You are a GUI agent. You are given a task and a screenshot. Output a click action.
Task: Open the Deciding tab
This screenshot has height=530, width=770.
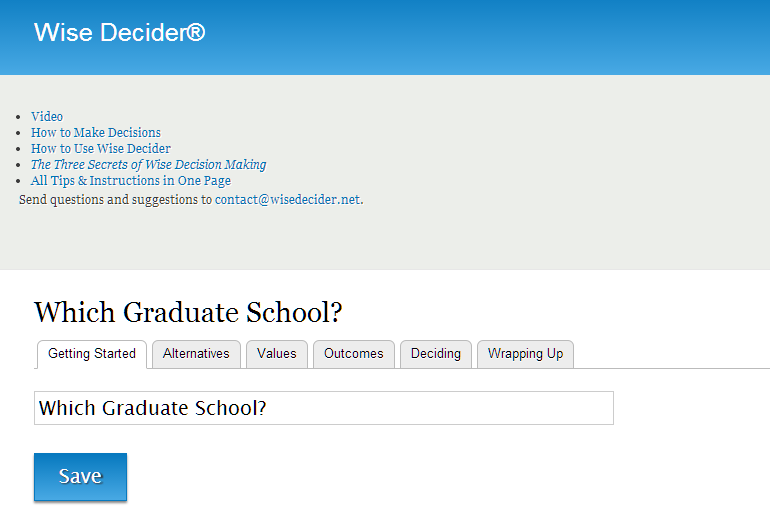[x=436, y=354]
